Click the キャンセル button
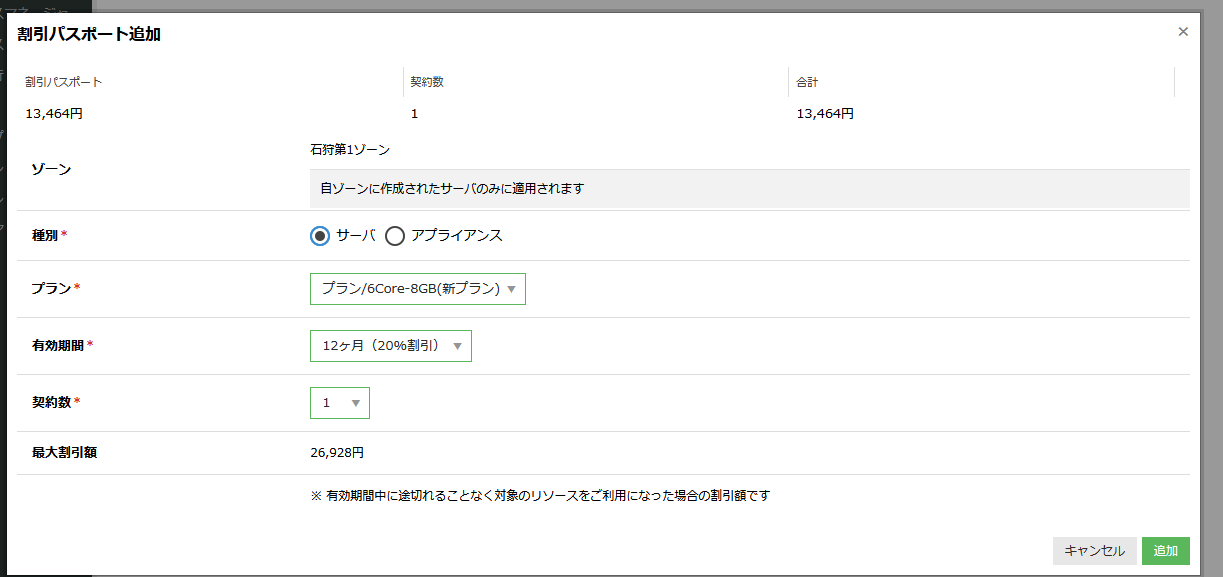 coord(1094,551)
